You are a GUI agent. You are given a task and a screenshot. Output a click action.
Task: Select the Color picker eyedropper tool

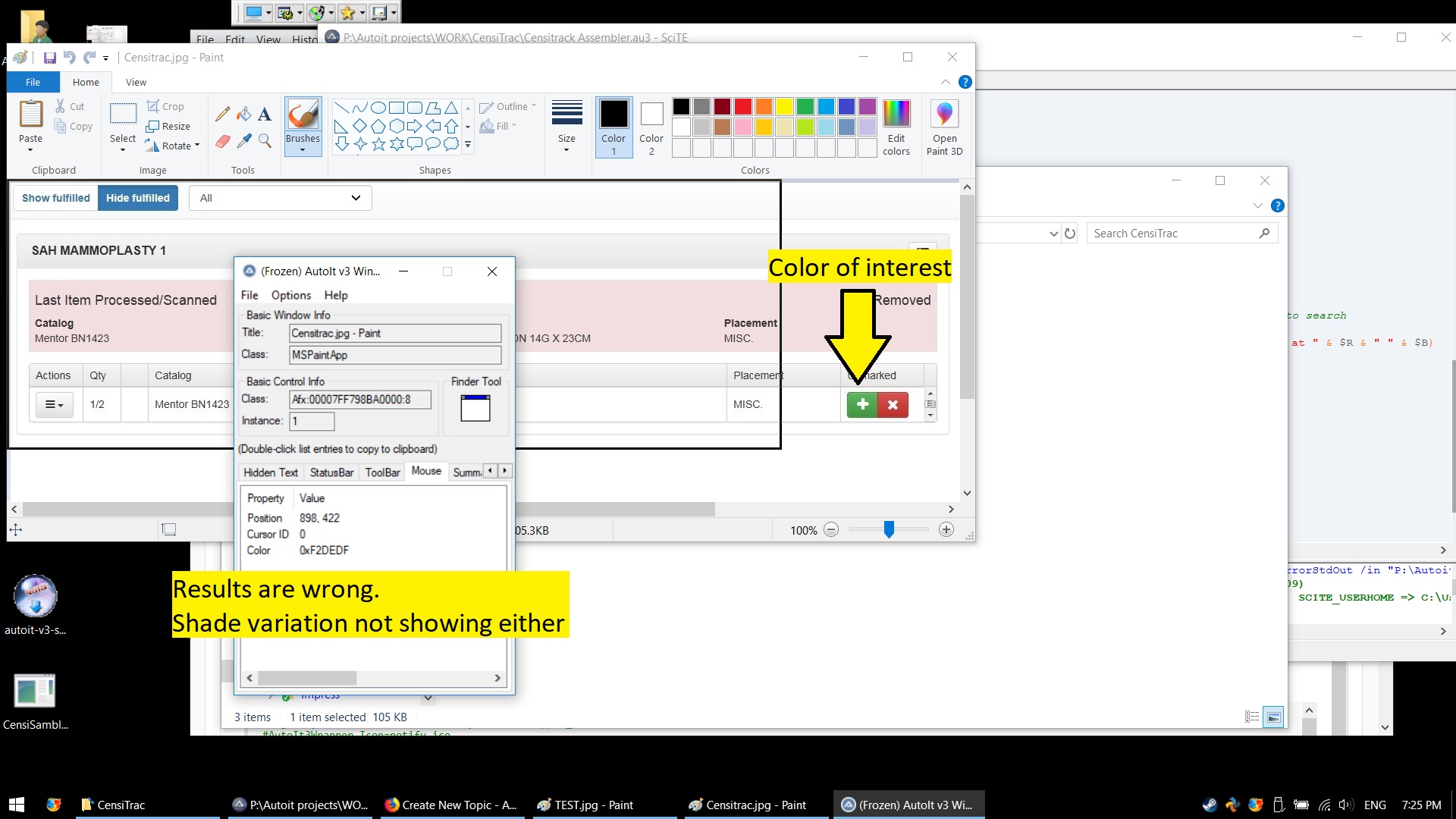pyautogui.click(x=243, y=140)
